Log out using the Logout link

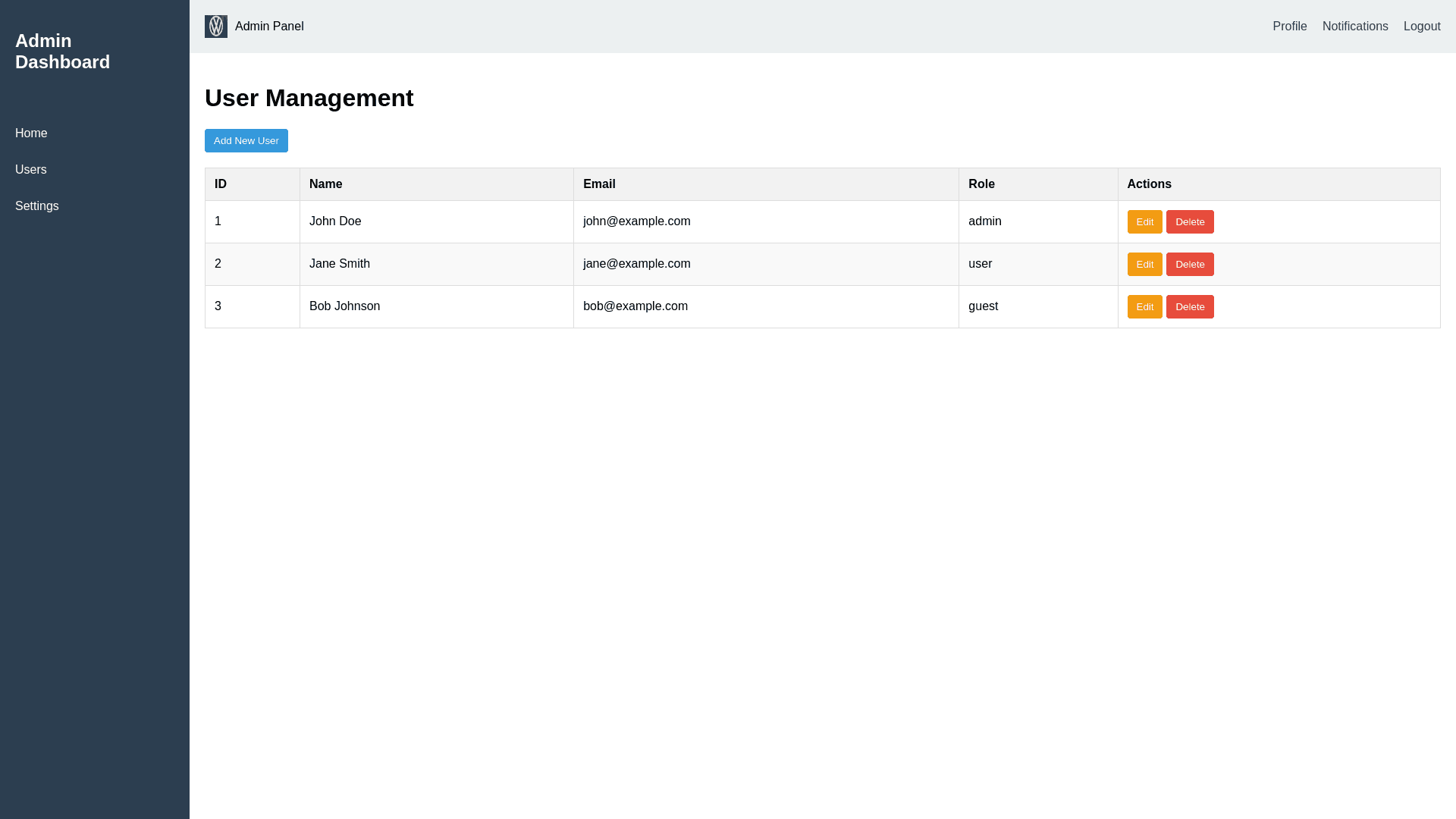1421,27
